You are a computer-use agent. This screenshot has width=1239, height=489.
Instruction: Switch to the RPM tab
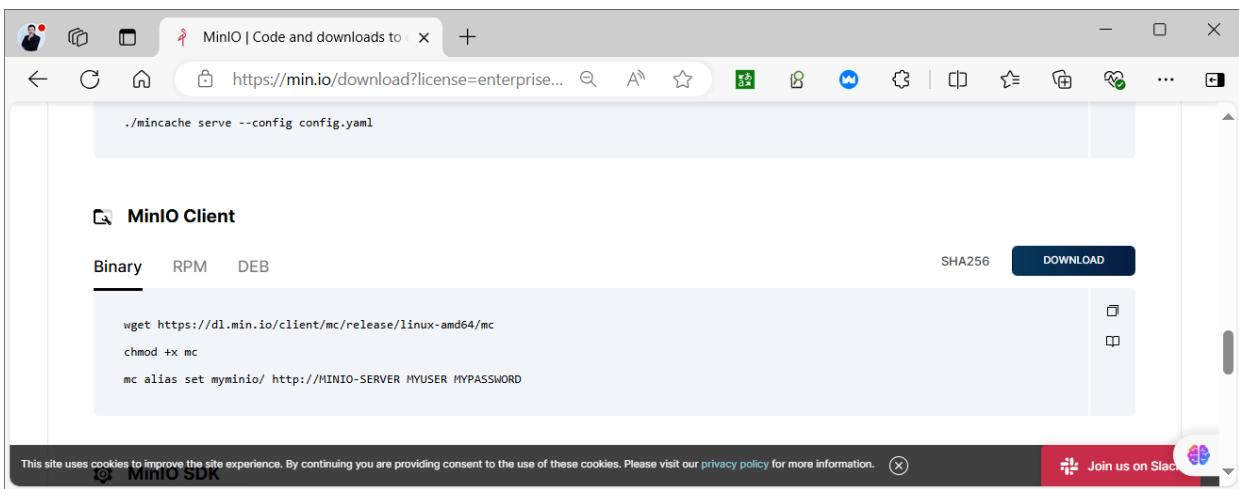coord(189,267)
